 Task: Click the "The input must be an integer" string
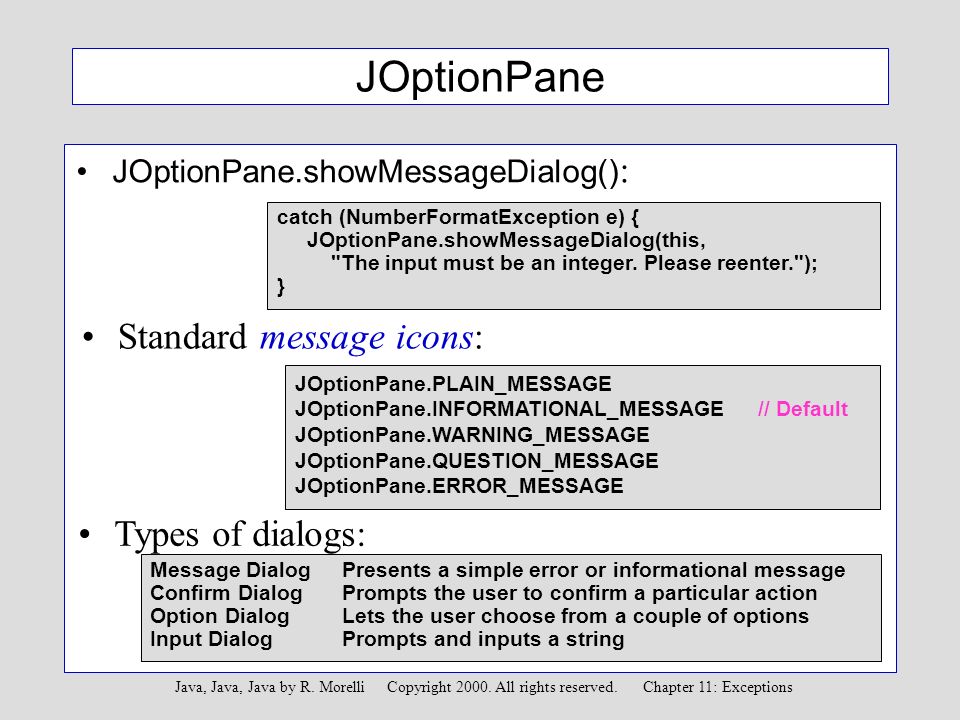574,263
